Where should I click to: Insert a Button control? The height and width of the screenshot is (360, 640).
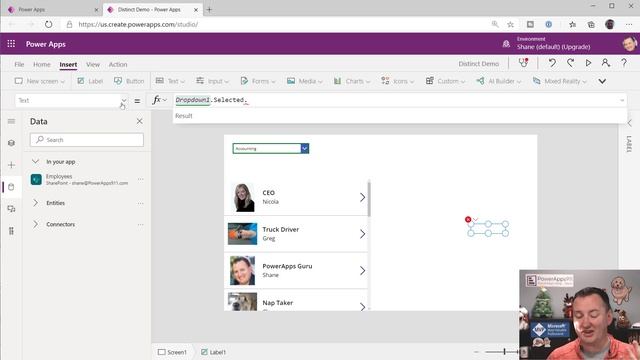click(129, 81)
